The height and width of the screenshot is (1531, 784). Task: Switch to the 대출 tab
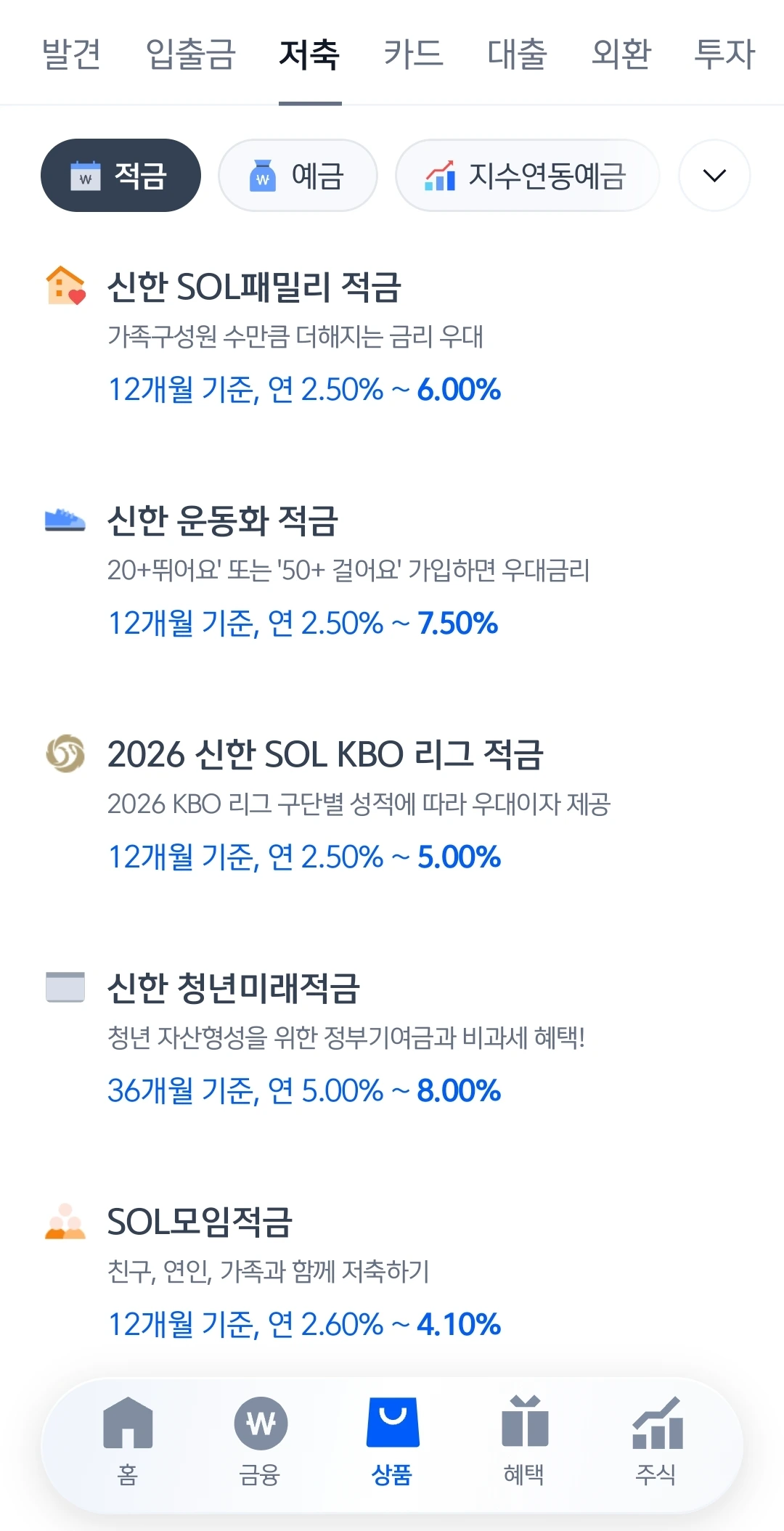point(517,54)
